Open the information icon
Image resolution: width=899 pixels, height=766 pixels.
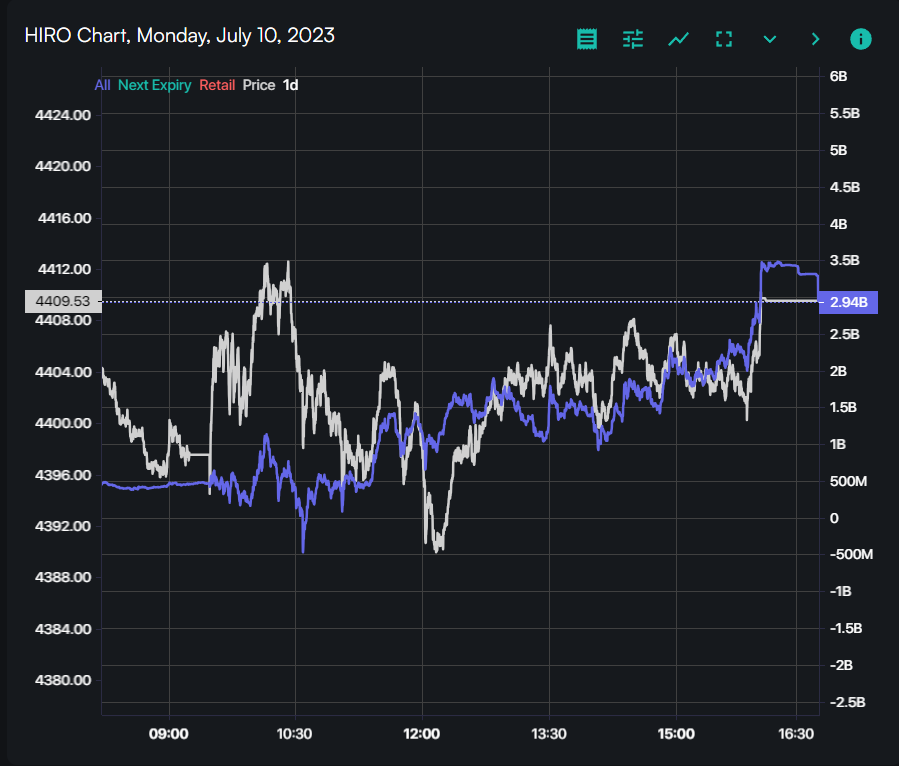tap(861, 39)
